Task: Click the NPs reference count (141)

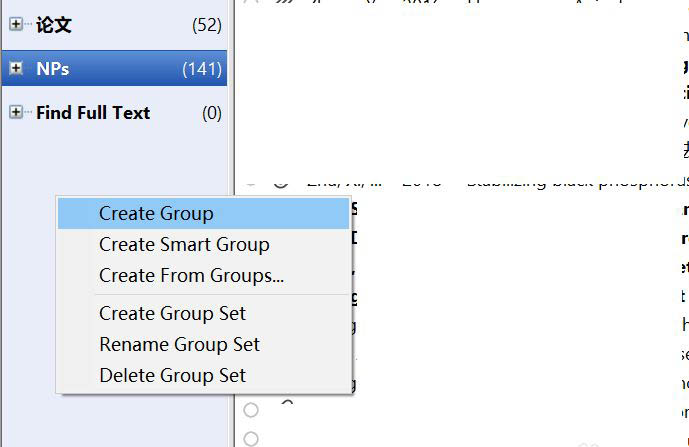Action: [202, 69]
